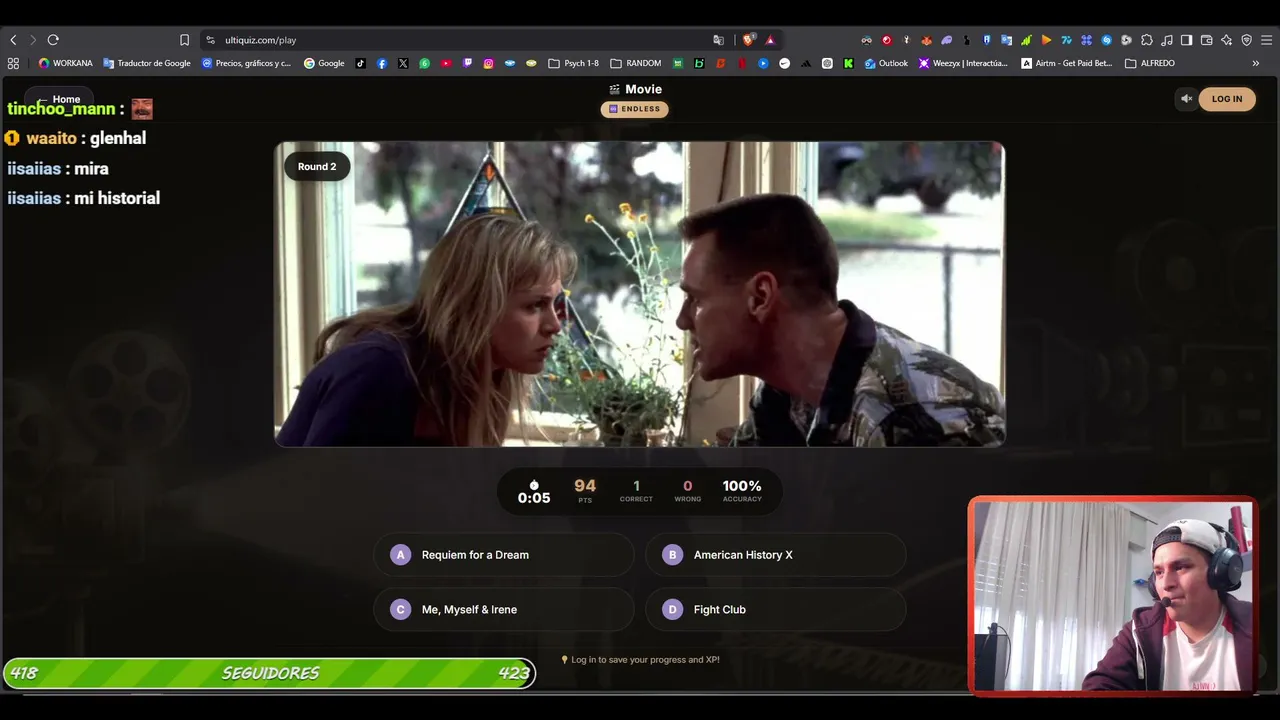This screenshot has height=720, width=1280.
Task: Click the ENDLESS mode badge
Action: (x=635, y=109)
